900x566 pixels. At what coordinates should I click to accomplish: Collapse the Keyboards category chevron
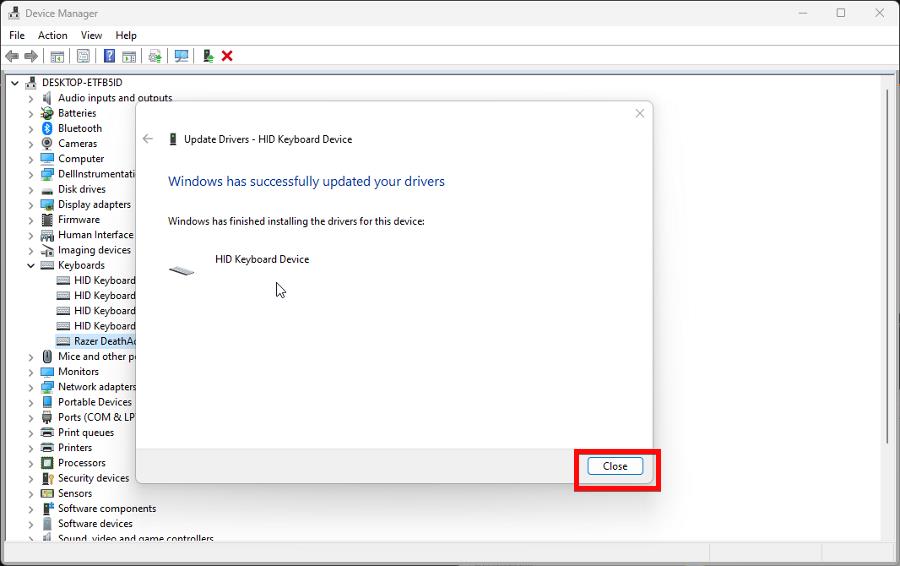[x=31, y=265]
